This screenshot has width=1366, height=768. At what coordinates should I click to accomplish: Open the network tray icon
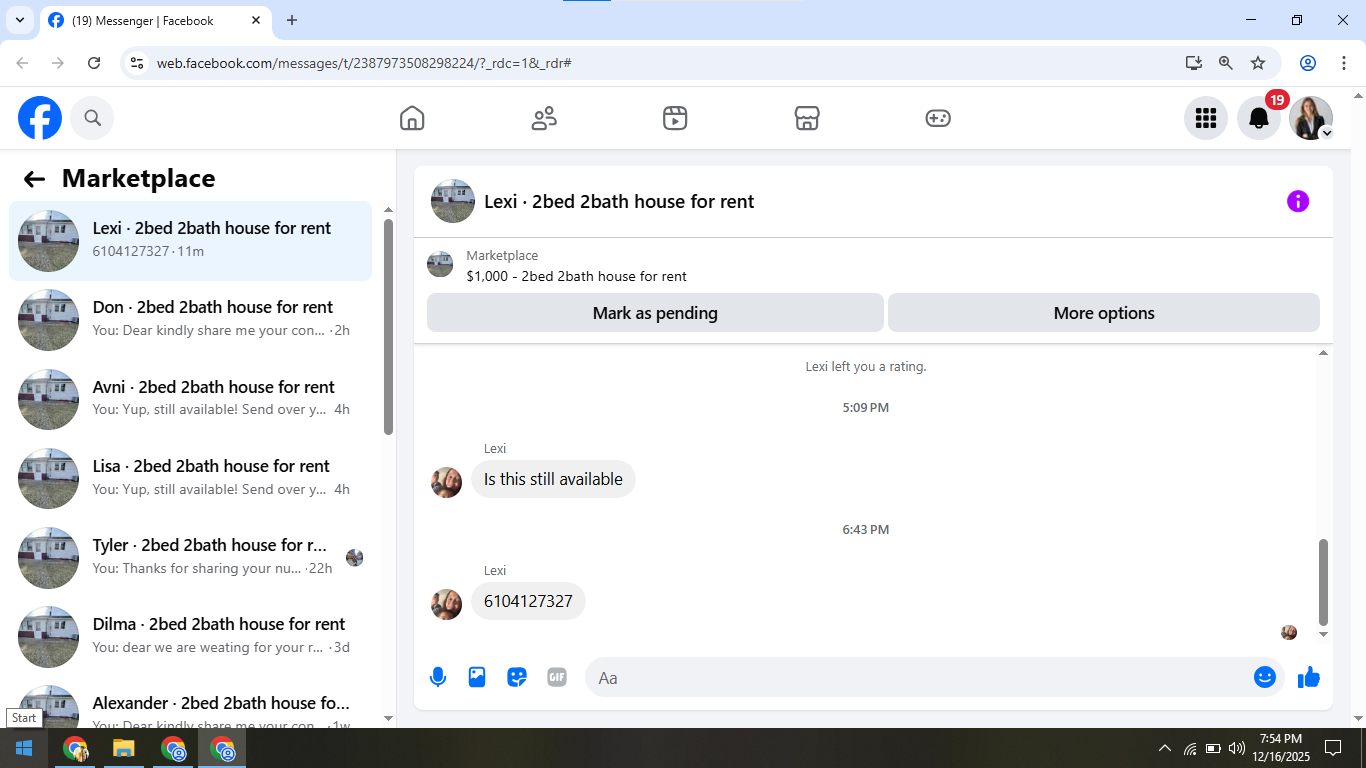[1190, 748]
